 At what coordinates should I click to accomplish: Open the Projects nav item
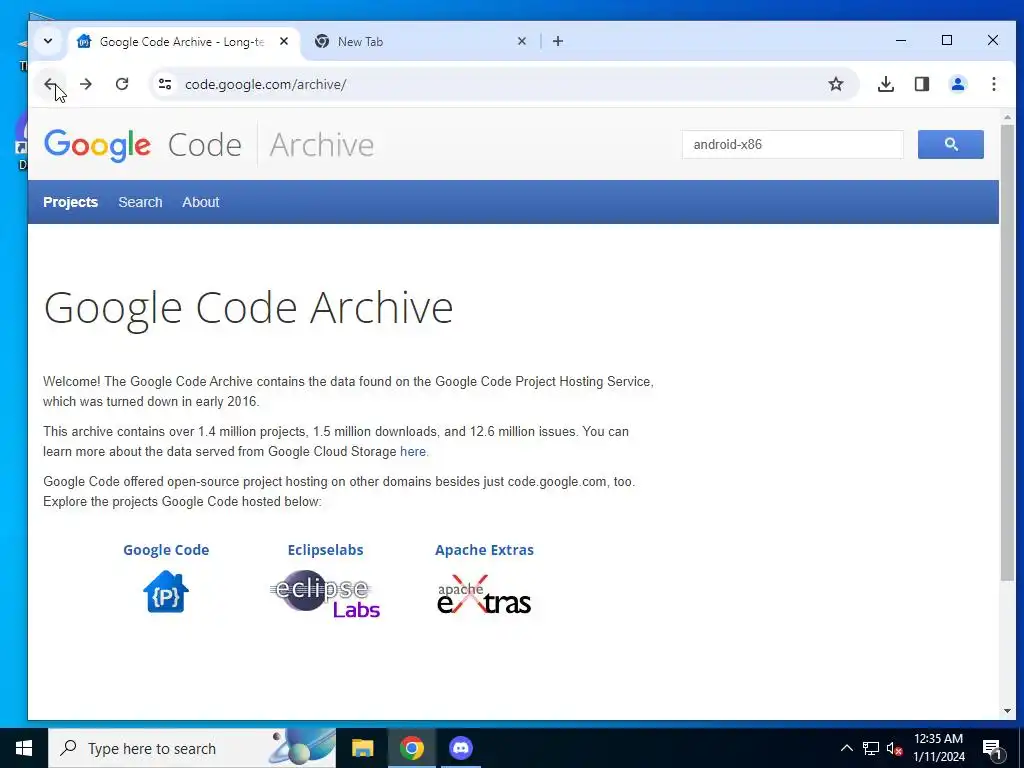click(71, 202)
